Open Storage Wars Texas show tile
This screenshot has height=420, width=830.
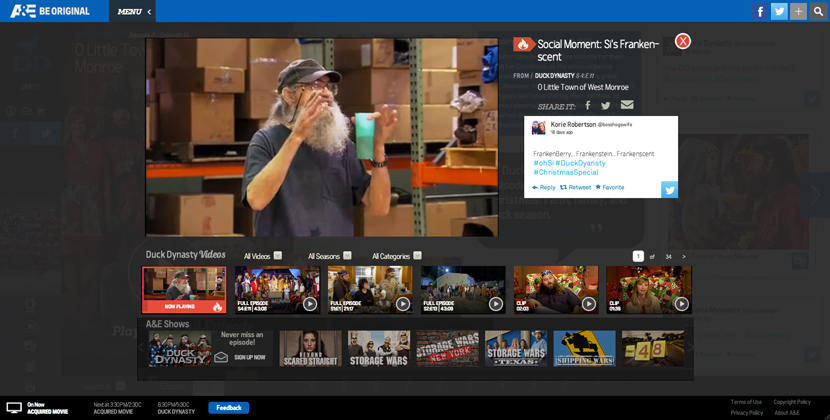516,348
